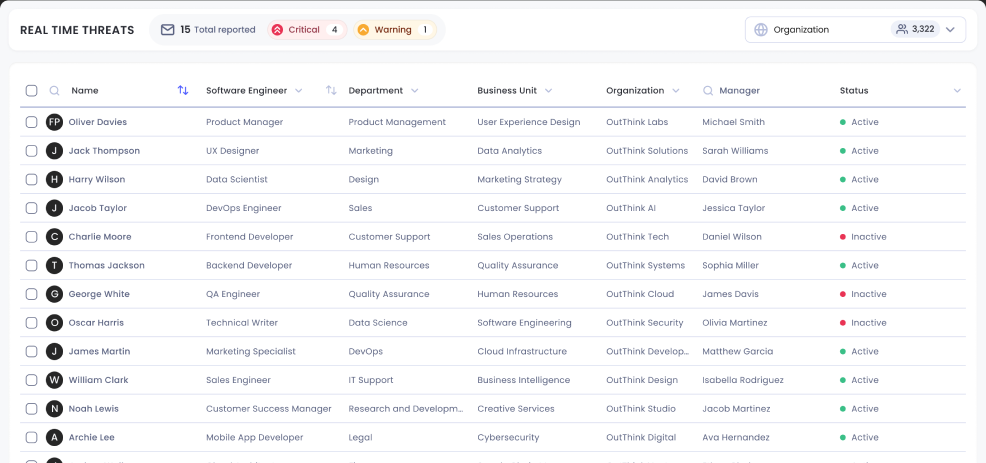
Task: Click the grey sort arrows before Department
Action: point(331,90)
